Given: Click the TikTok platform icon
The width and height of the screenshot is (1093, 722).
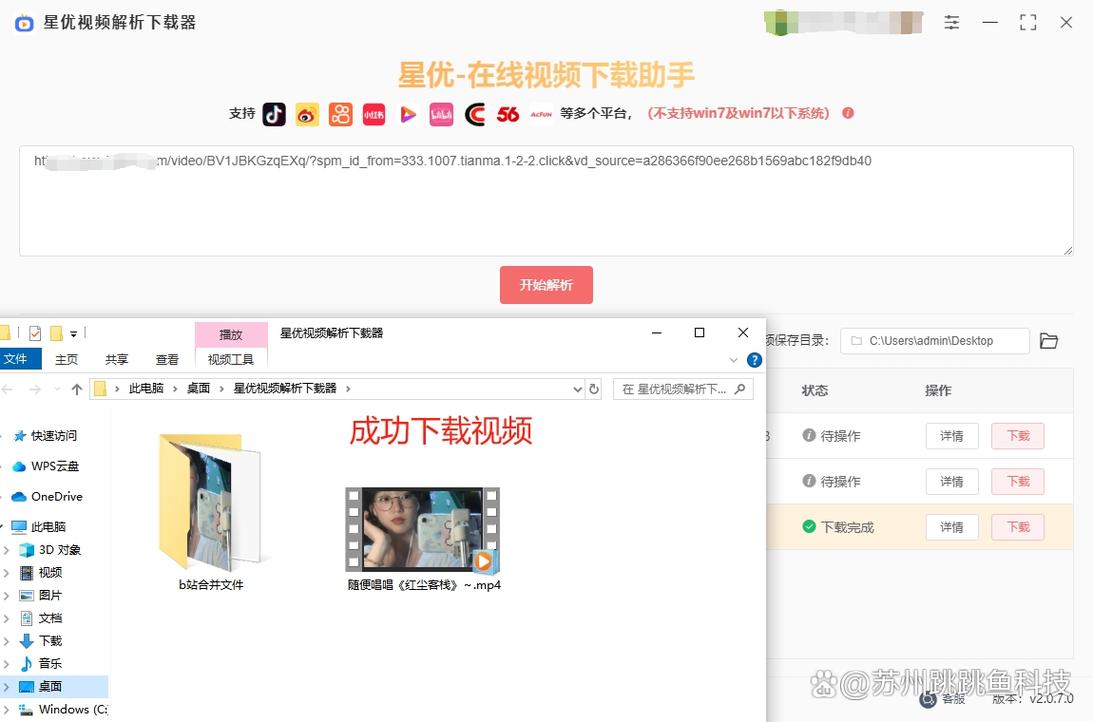Looking at the screenshot, I should 274,114.
